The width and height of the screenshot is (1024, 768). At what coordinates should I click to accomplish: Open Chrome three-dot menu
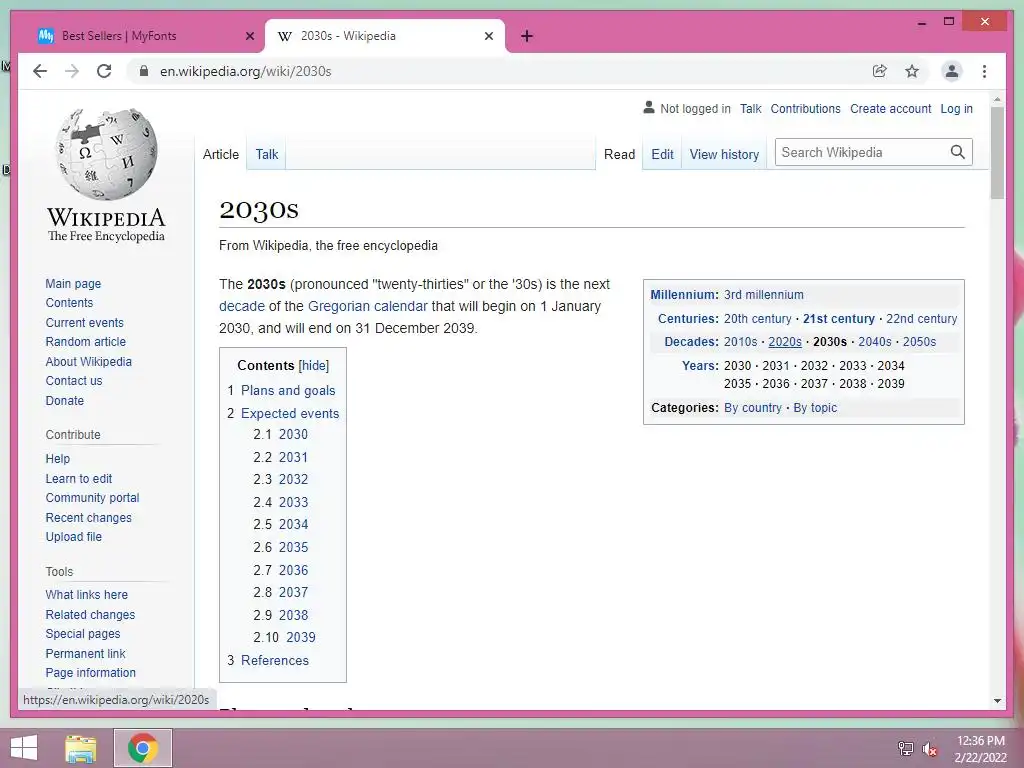tap(984, 71)
